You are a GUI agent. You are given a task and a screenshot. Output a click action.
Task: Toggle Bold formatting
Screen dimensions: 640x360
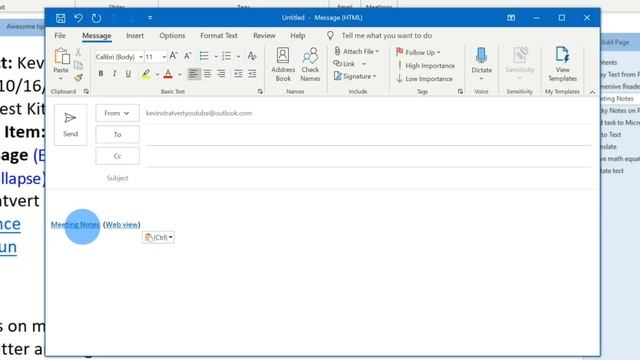101,73
